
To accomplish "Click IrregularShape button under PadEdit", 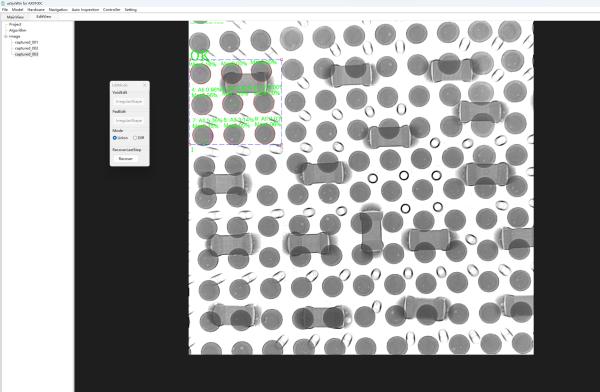I will (129, 121).
